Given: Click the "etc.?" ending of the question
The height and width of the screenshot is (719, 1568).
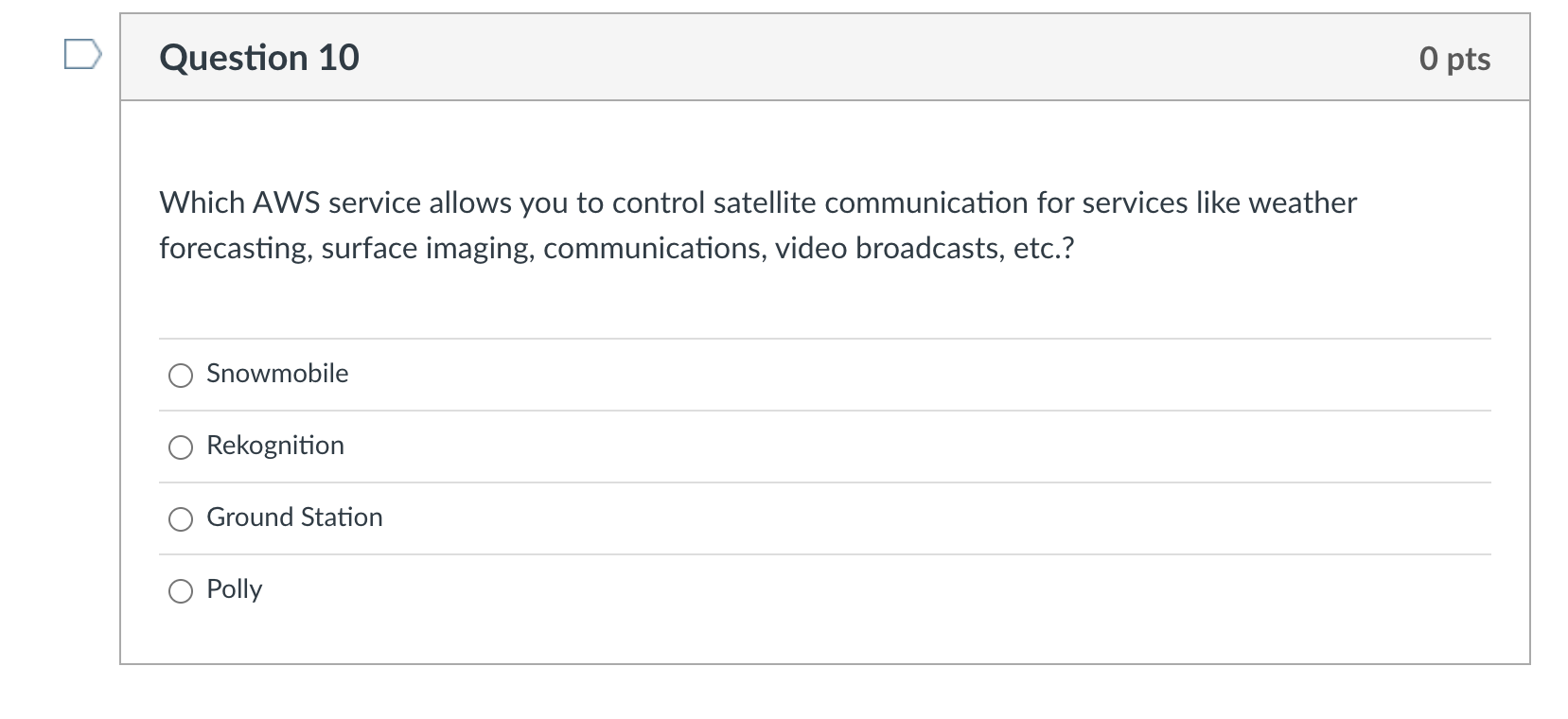Looking at the screenshot, I should click(1044, 248).
